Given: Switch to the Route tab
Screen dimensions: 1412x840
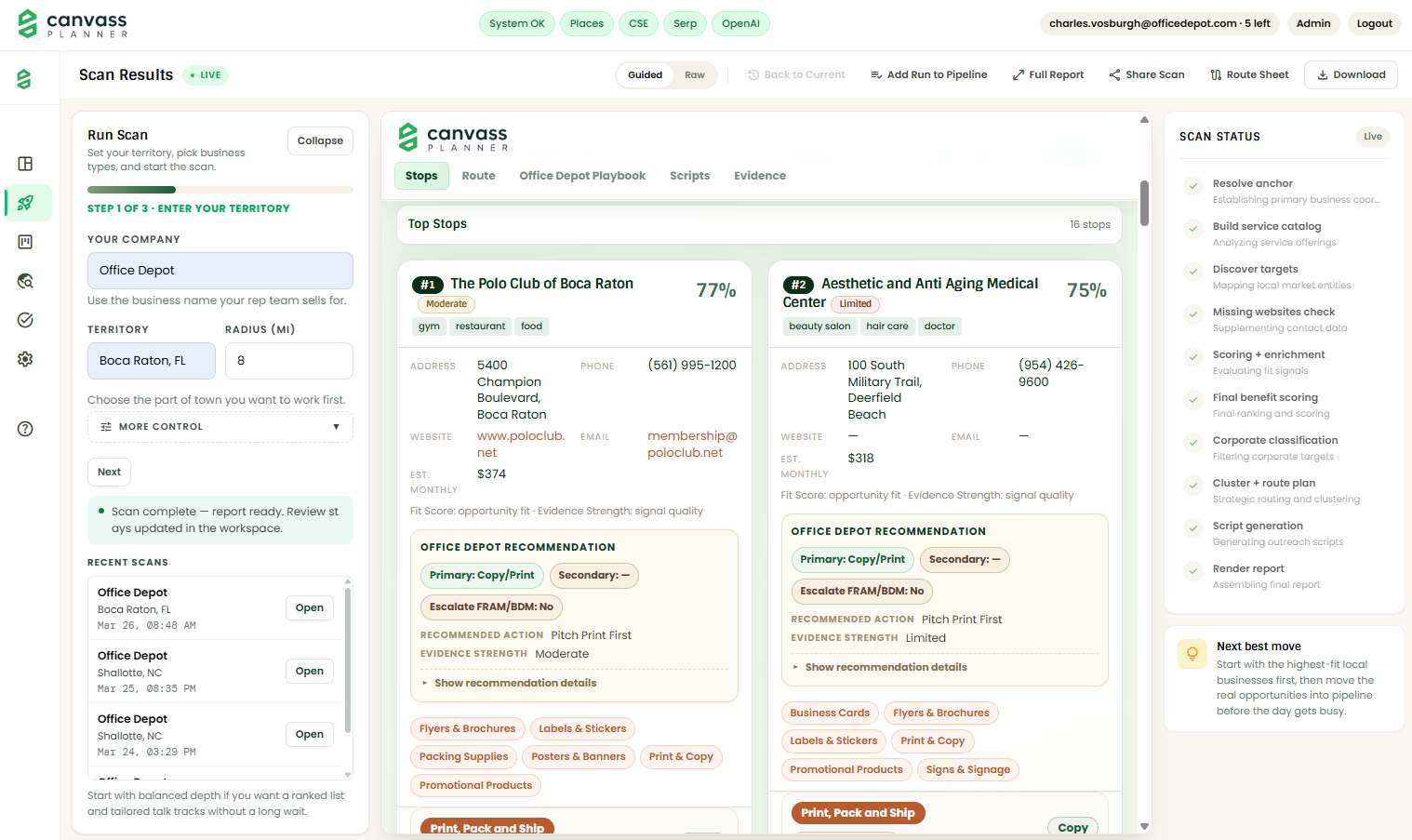Looking at the screenshot, I should tap(478, 176).
